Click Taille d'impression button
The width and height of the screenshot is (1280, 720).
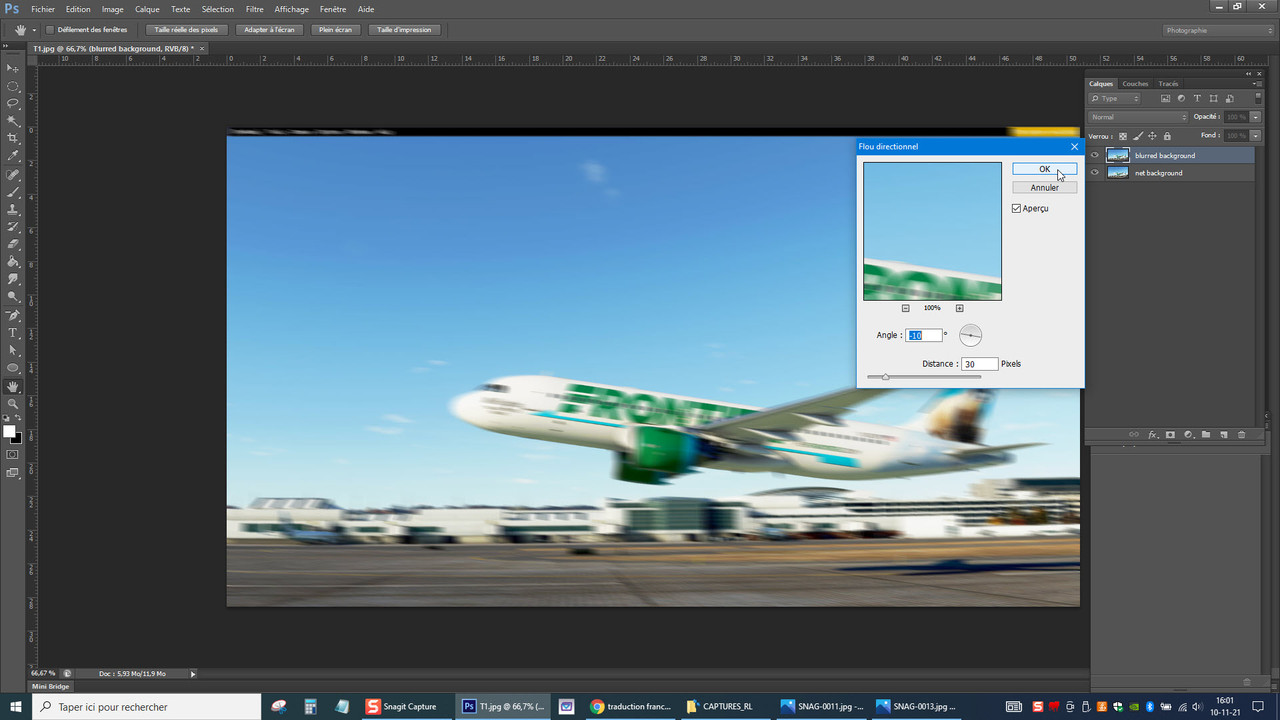click(x=404, y=30)
